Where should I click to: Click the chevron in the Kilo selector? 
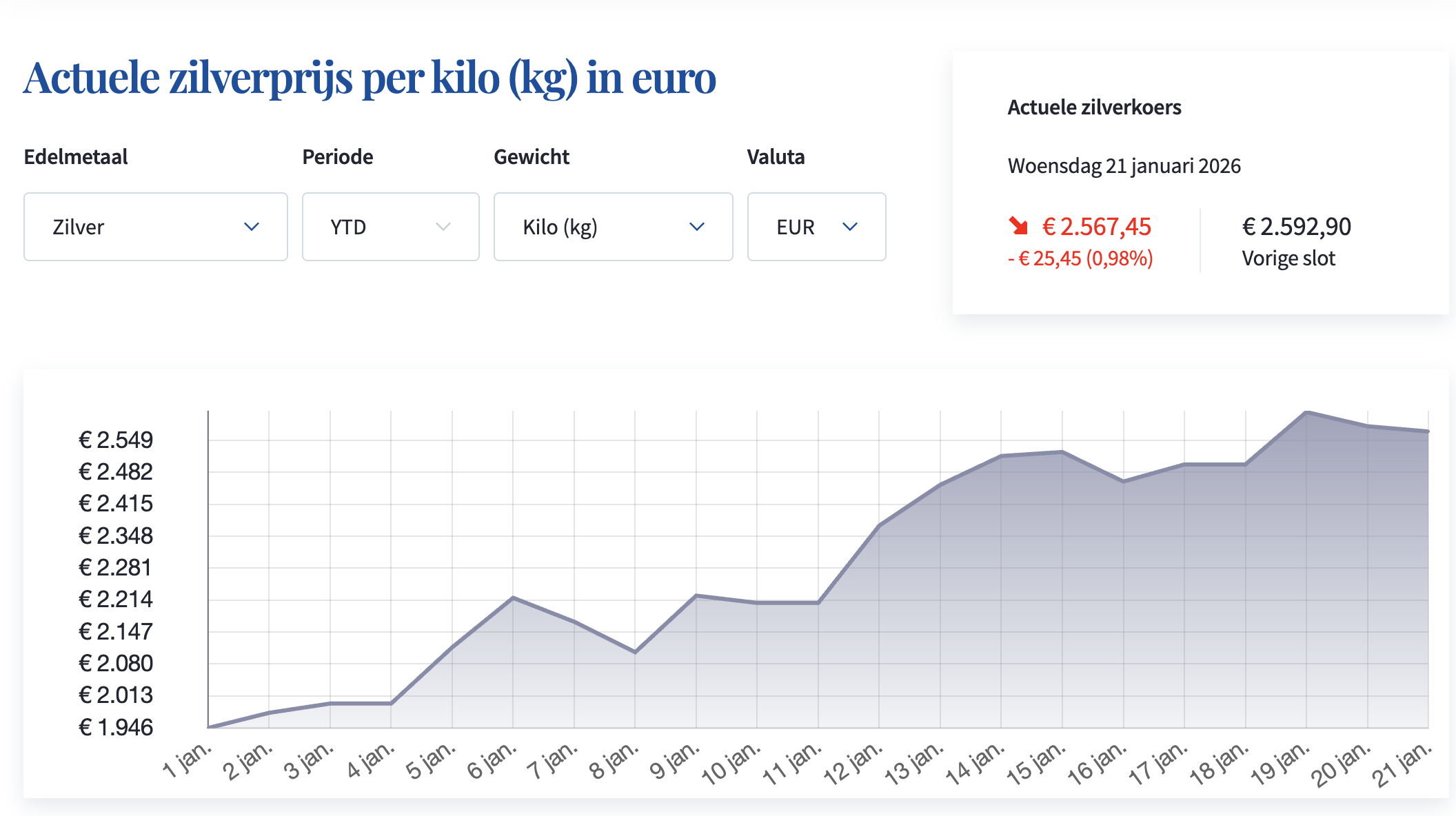point(697,227)
